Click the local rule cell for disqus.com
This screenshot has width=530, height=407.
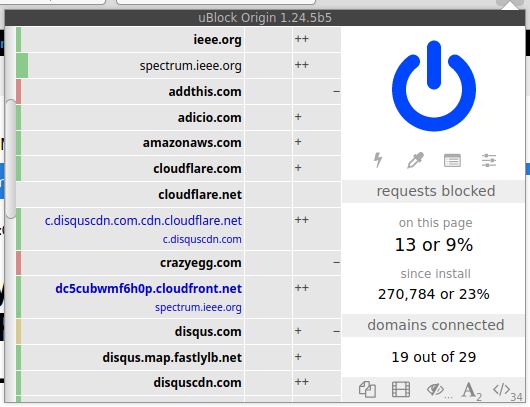coord(316,331)
